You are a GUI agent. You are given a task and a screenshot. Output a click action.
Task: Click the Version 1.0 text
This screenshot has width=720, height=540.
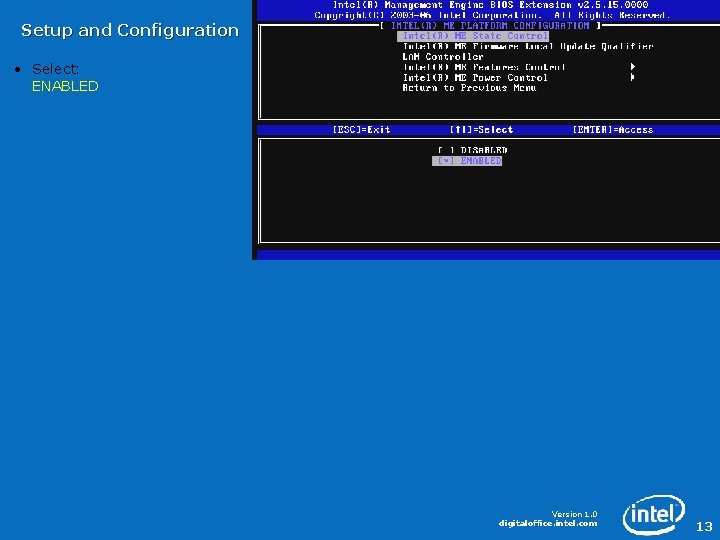coord(574,514)
